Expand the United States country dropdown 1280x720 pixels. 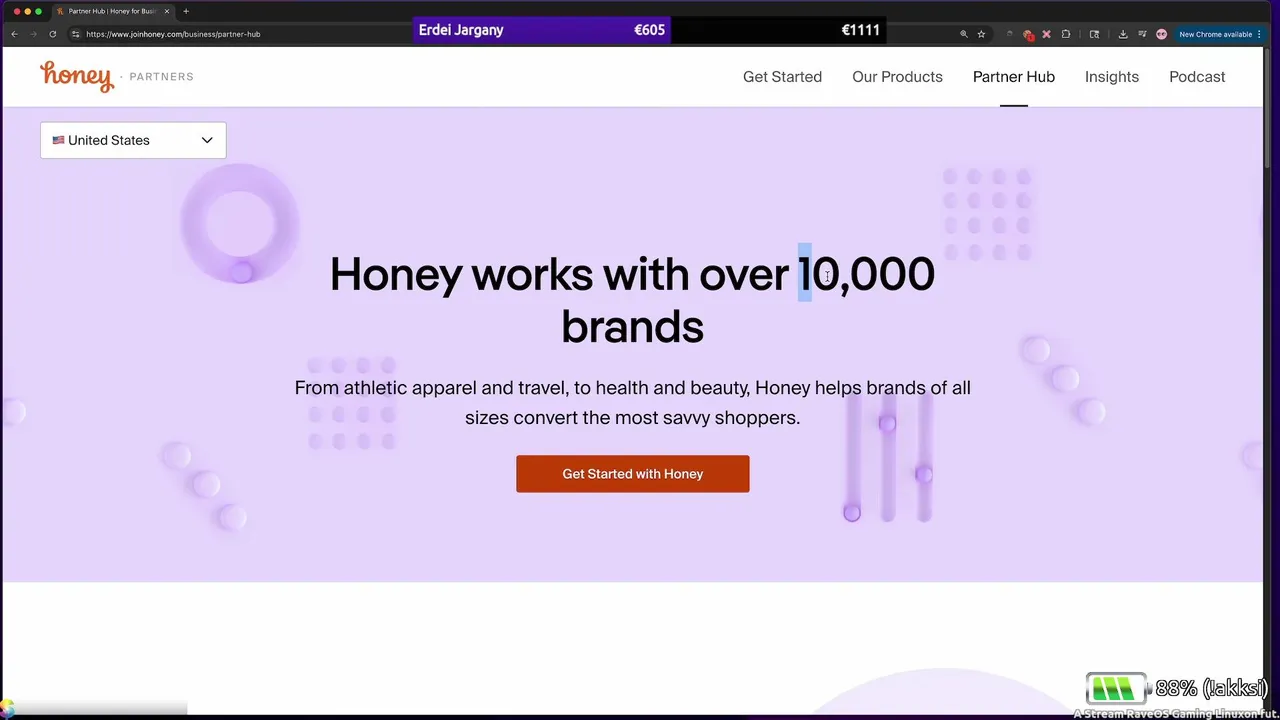(133, 140)
